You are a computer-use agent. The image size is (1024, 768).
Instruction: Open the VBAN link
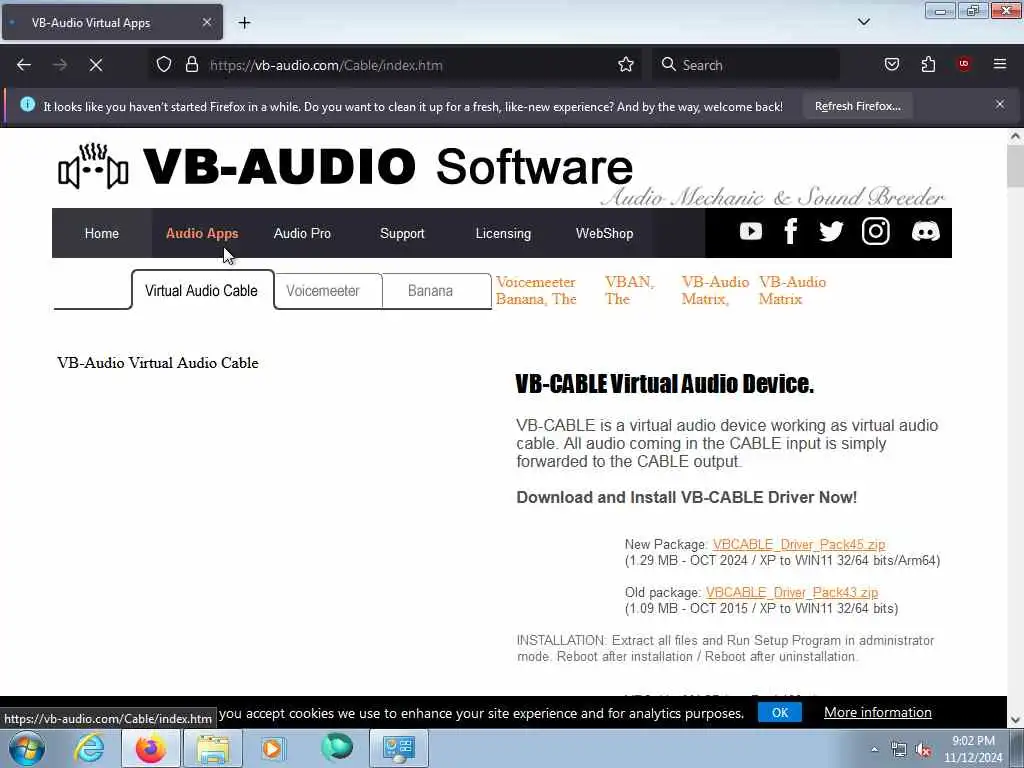tap(629, 291)
